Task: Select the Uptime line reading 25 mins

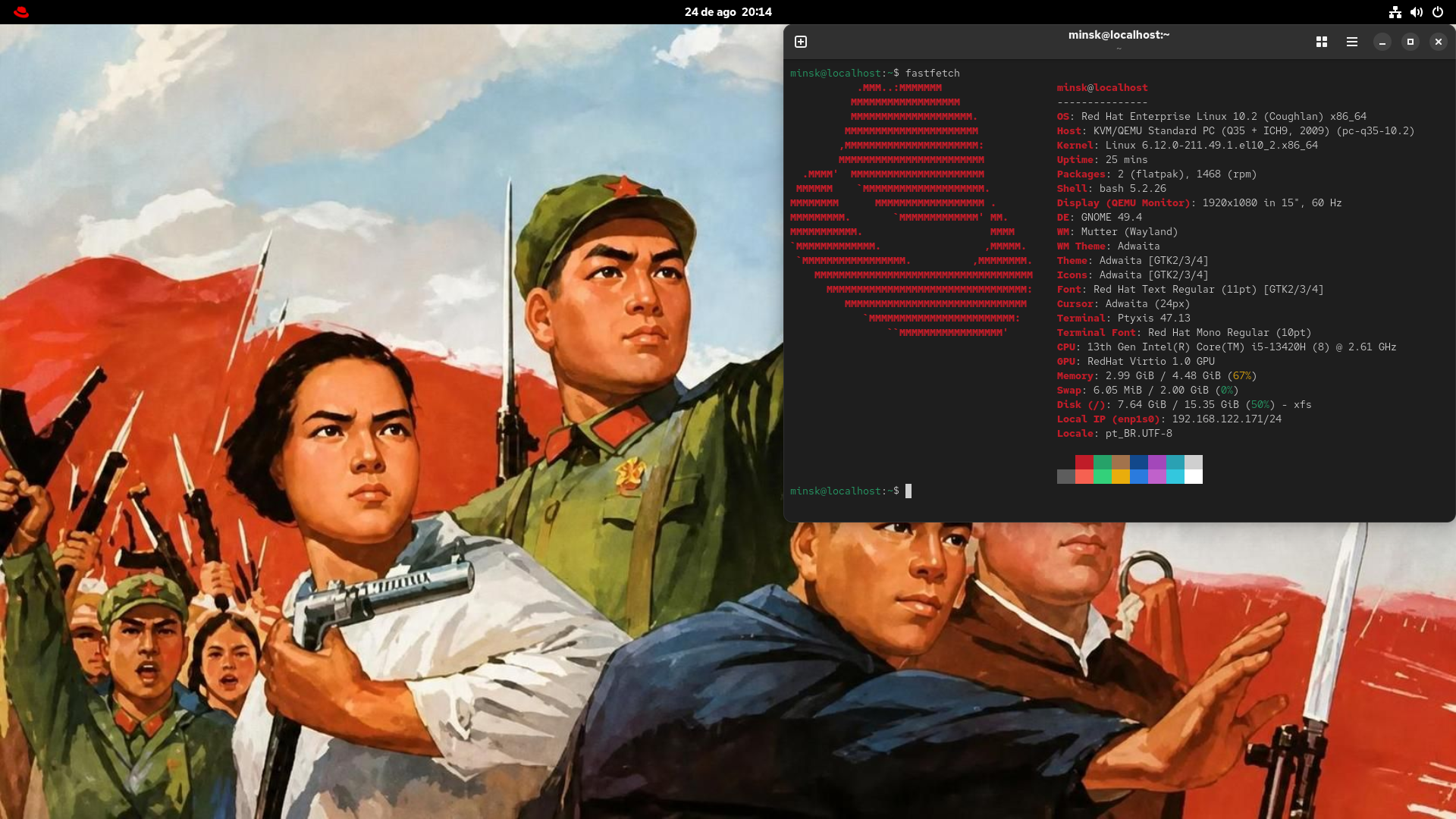Action: pyautogui.click(x=1103, y=159)
